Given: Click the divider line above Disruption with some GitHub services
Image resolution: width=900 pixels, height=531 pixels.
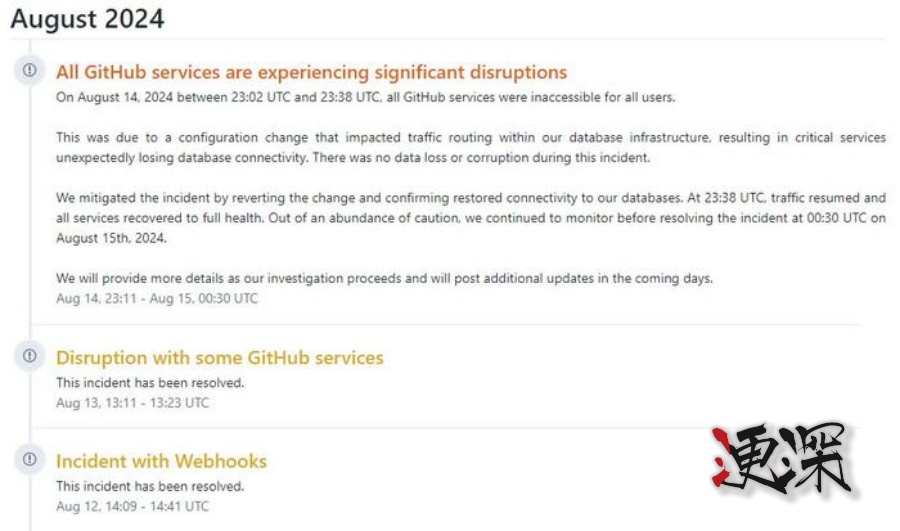Looking at the screenshot, I should coord(450,325).
